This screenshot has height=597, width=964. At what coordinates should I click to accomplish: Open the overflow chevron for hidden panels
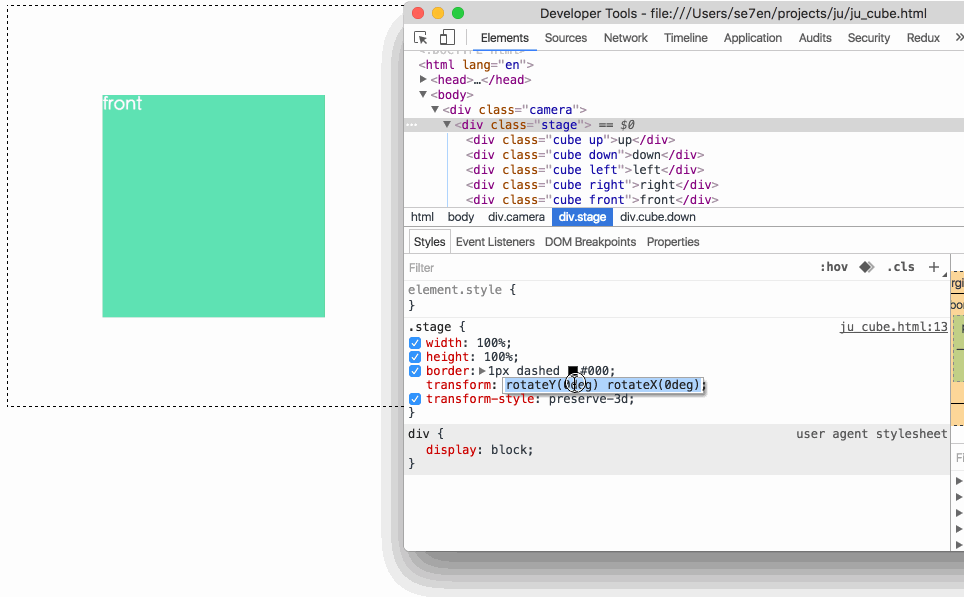click(x=957, y=37)
